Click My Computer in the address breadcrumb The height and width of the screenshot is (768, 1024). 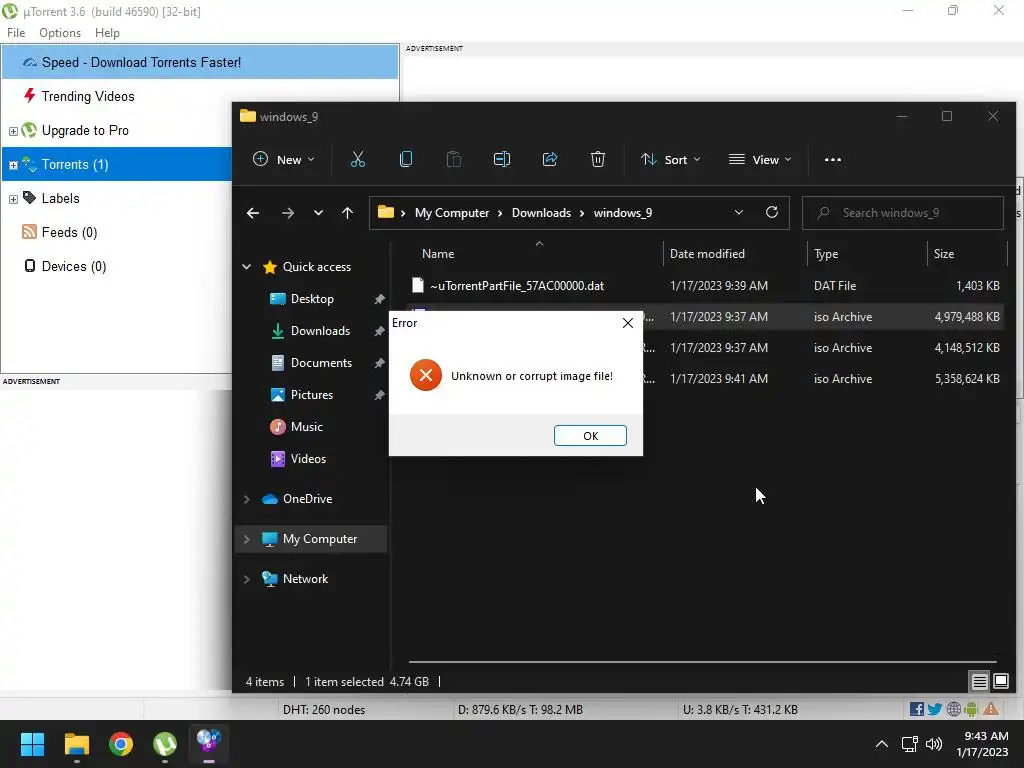point(452,213)
